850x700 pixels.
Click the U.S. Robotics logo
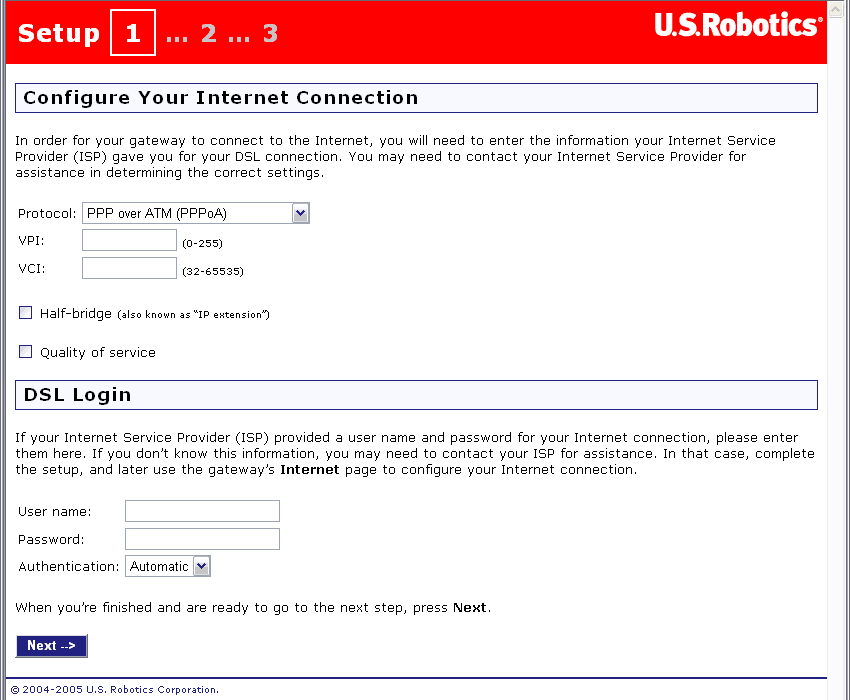pyautogui.click(x=738, y=25)
